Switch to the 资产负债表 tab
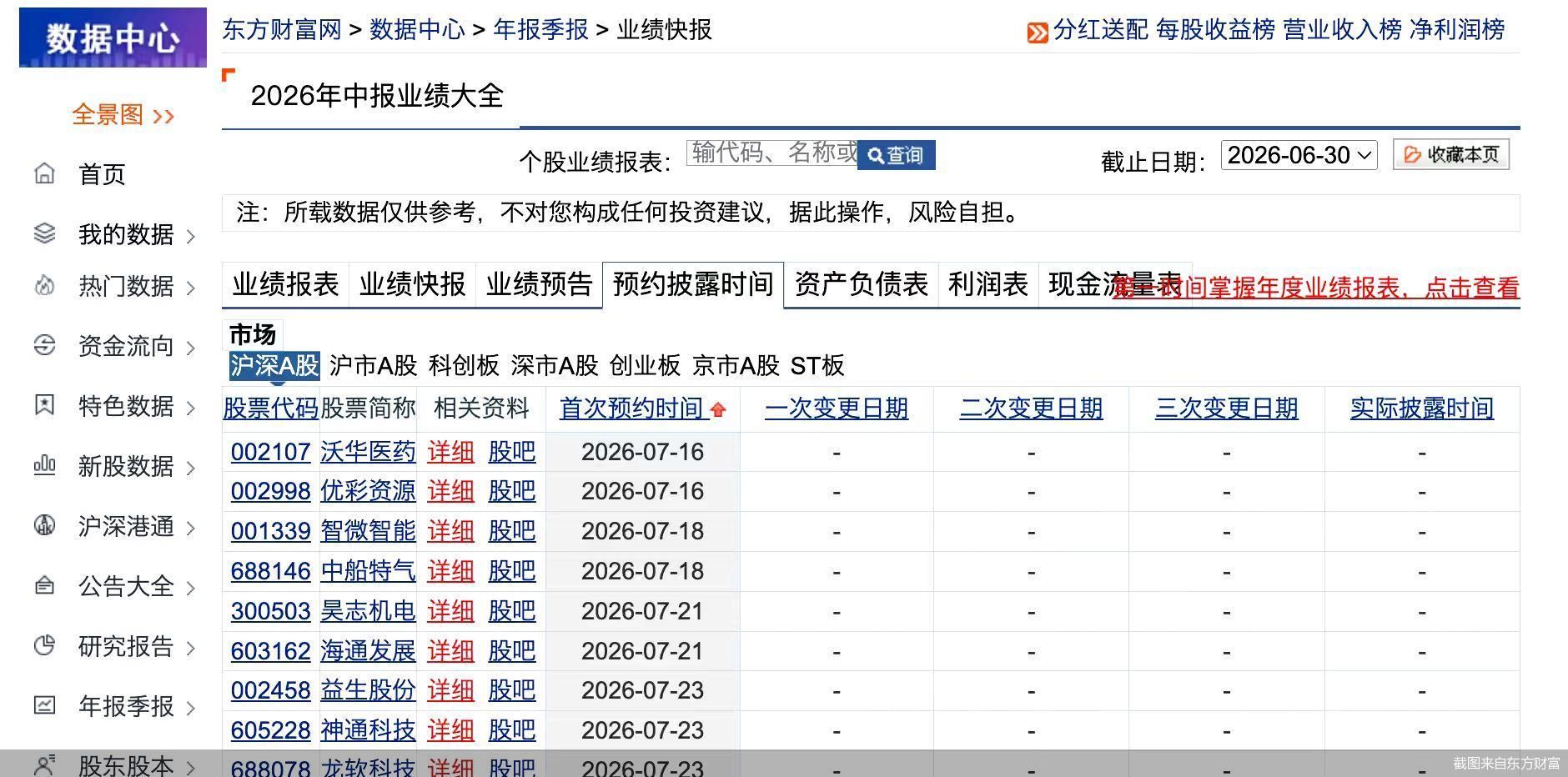The image size is (1568, 777). [861, 284]
